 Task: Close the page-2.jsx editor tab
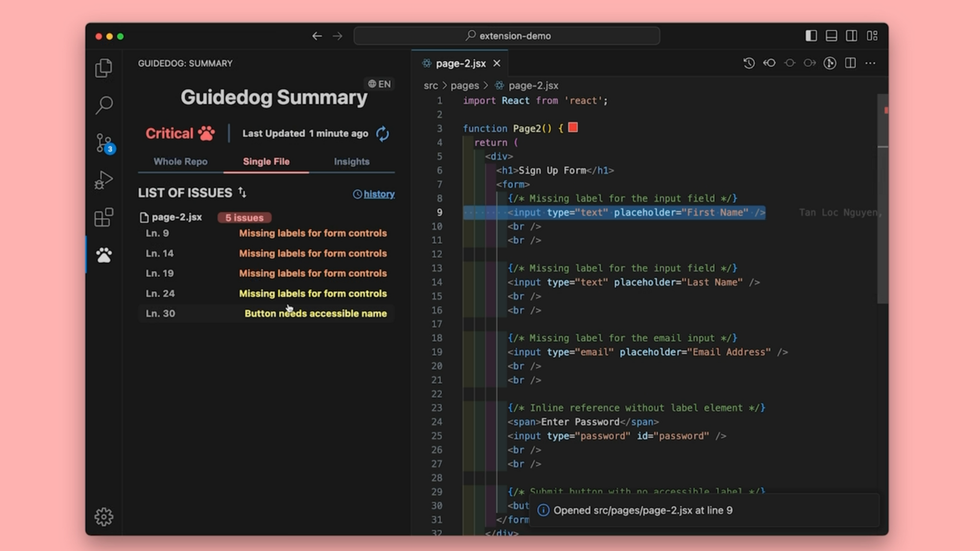(x=497, y=63)
